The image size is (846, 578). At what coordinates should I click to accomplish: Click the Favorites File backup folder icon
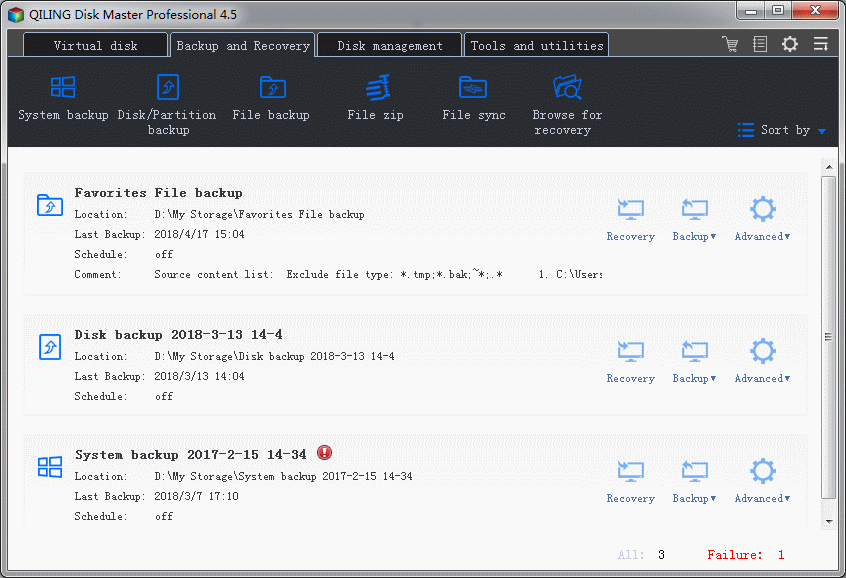click(x=50, y=205)
